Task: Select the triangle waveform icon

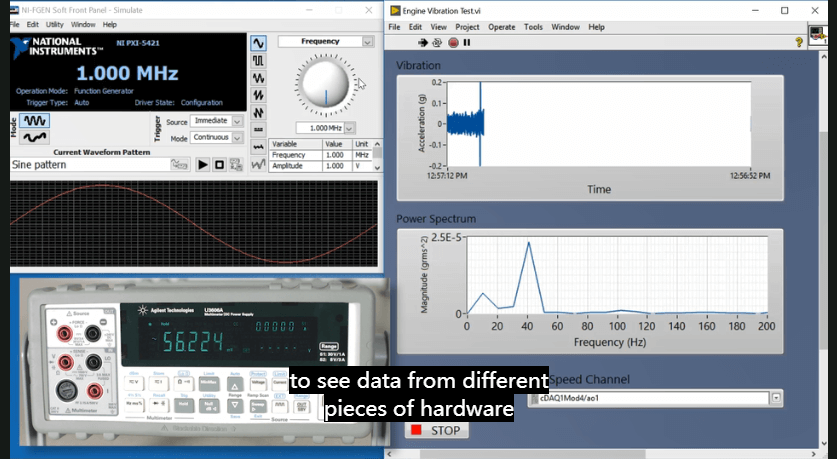Action: [x=258, y=78]
